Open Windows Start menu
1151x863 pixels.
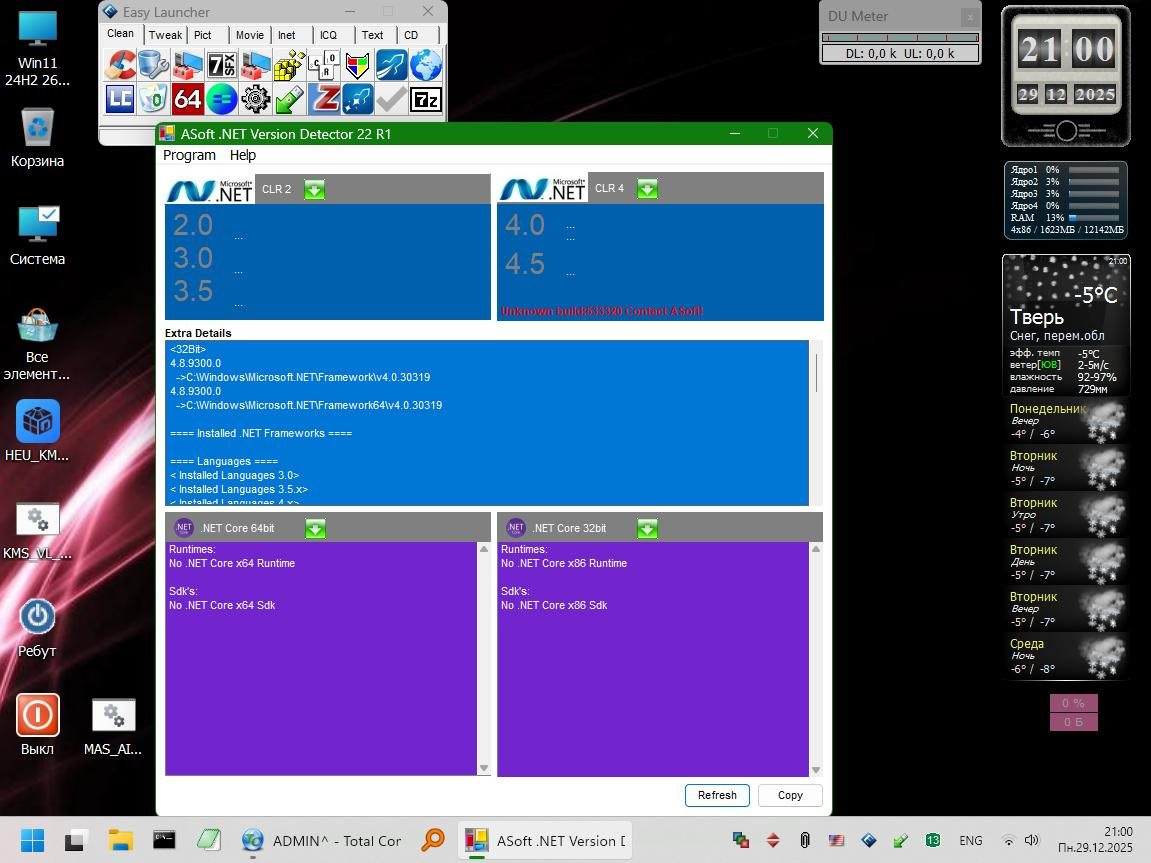(x=32, y=841)
